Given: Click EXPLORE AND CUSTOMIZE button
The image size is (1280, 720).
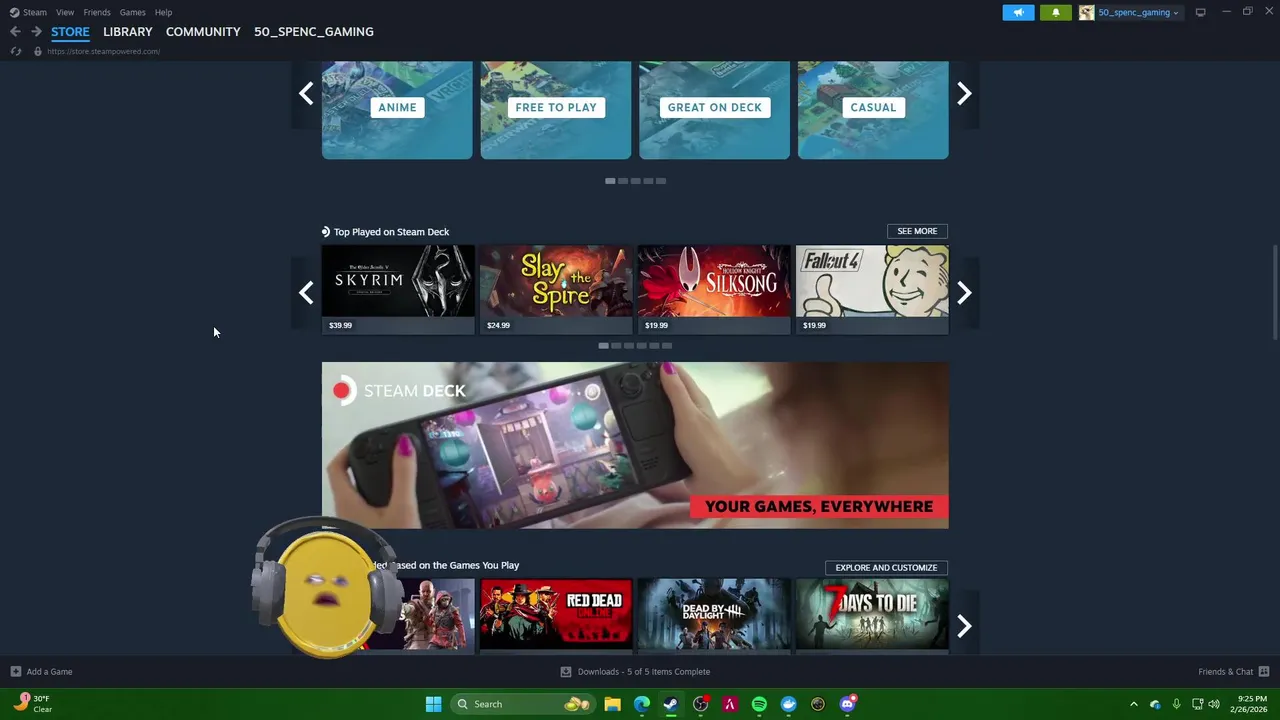Looking at the screenshot, I should click(886, 567).
